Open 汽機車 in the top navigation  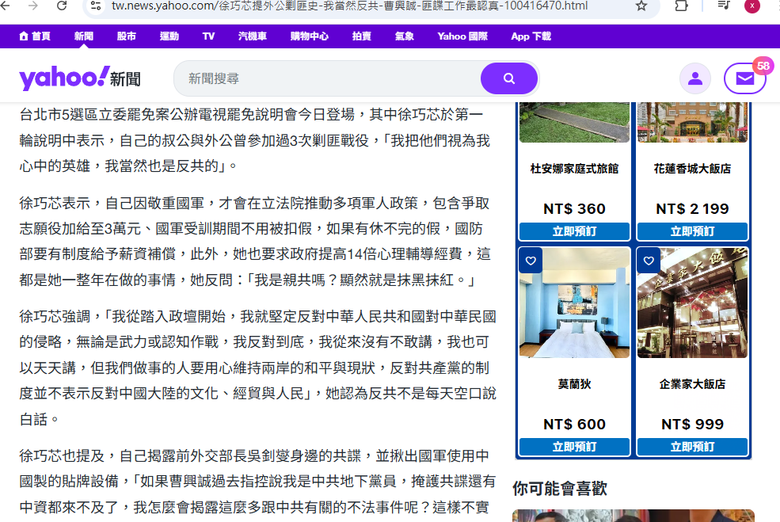pos(252,36)
